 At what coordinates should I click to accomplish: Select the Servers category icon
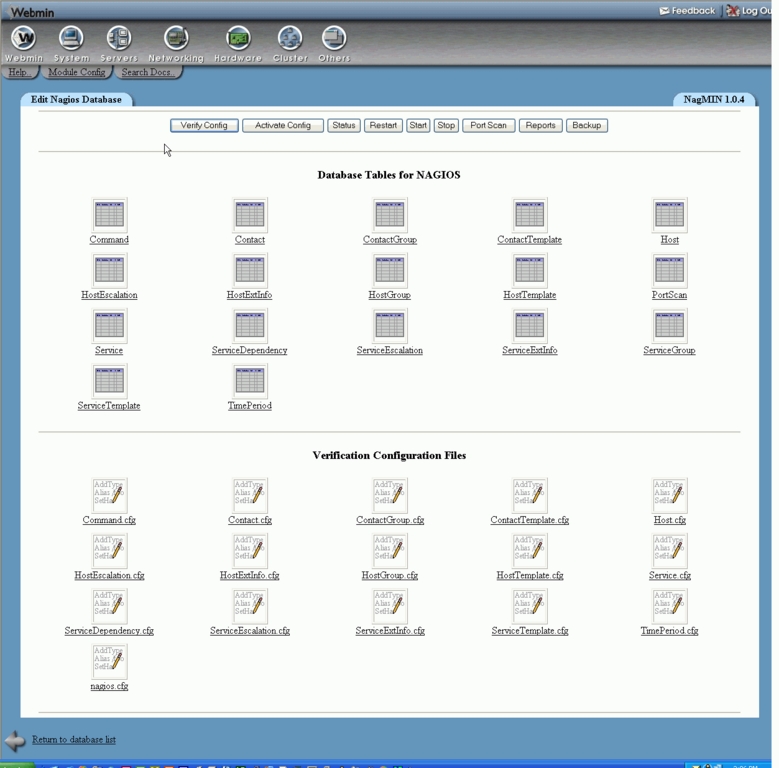118,40
